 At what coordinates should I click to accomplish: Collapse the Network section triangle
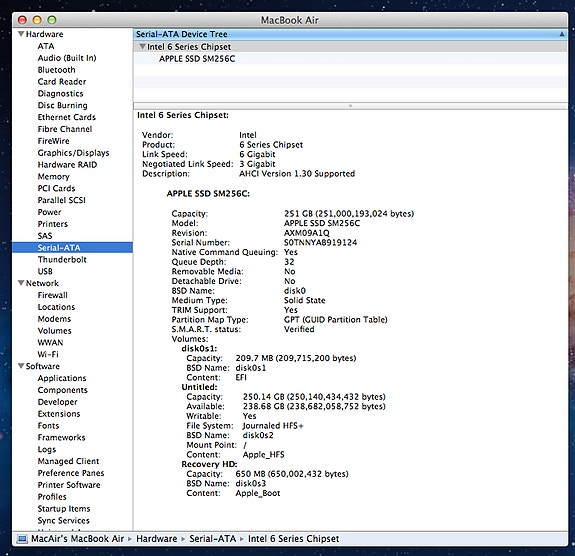[x=21, y=283]
